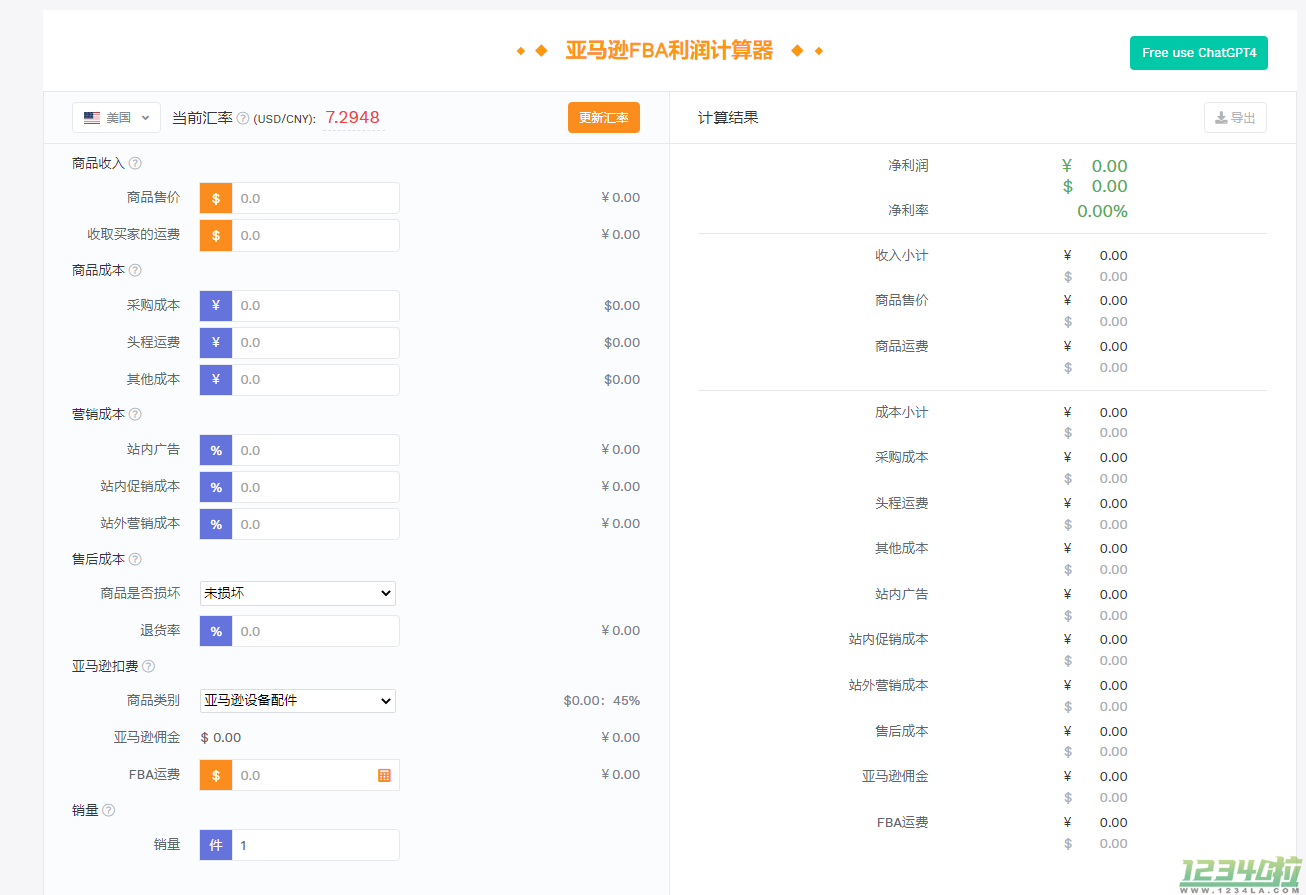
Task: Click the $0.00：45% commission rate text
Action: pyautogui.click(x=601, y=700)
